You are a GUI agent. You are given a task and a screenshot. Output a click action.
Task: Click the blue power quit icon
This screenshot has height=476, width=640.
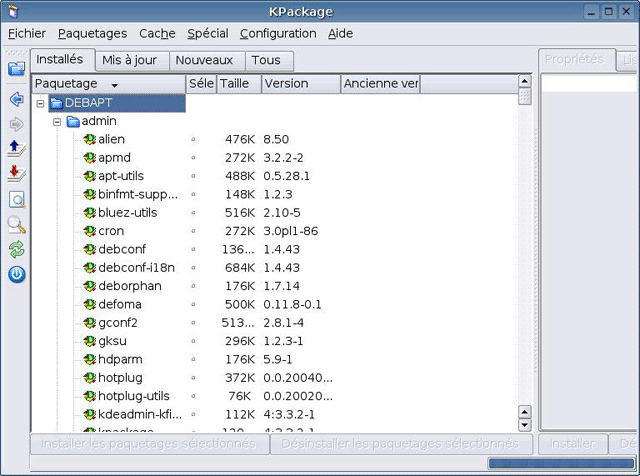[x=16, y=274]
